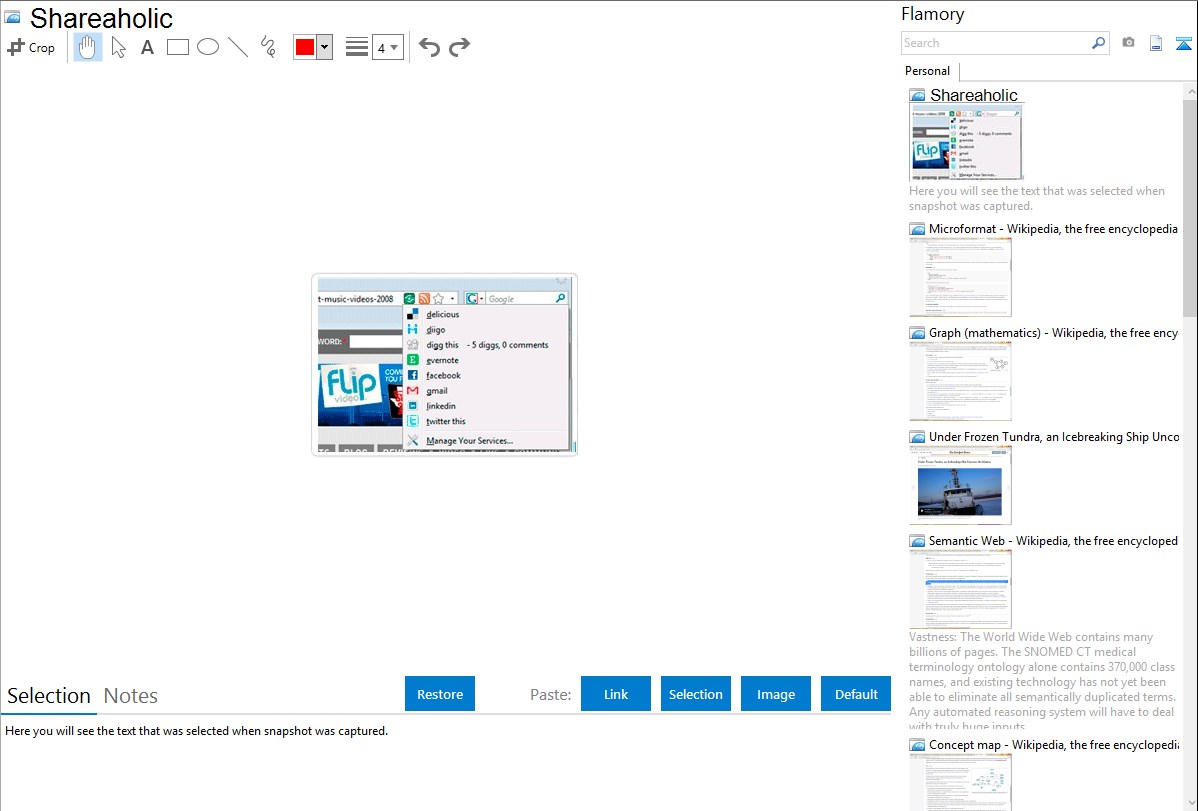Screen dimensions: 1198x811
Task: Open Graph (mathematics) Wikipedia snapshot title
Action: coord(1054,333)
